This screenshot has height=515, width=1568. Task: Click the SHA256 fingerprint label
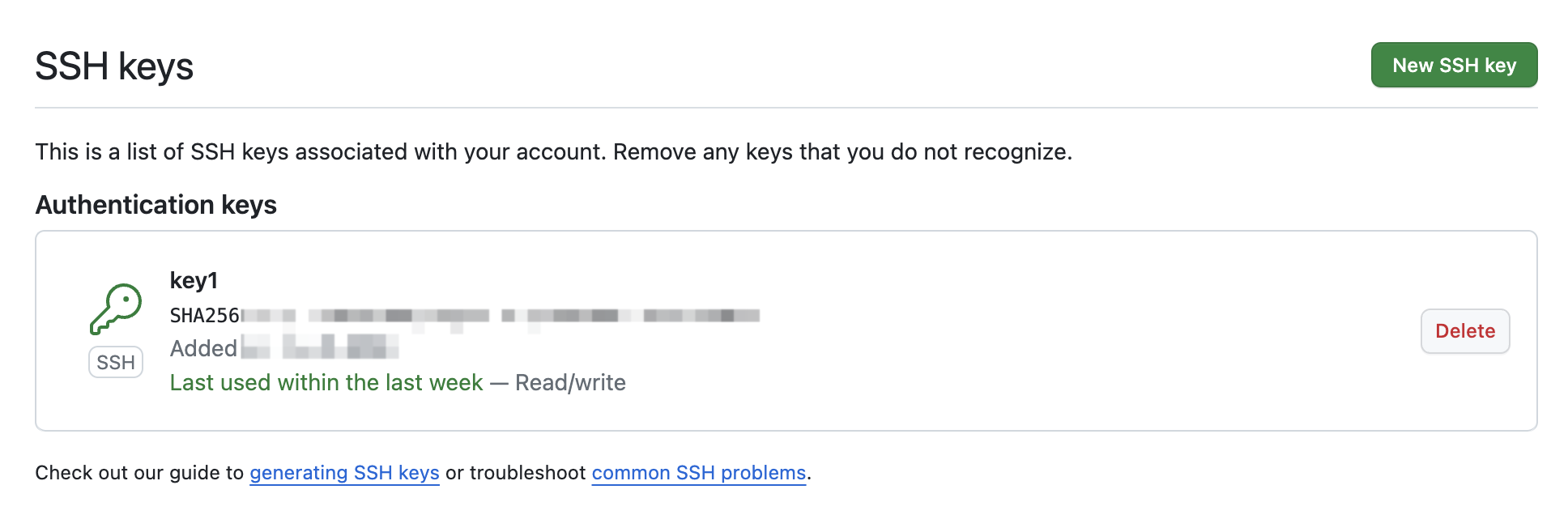[204, 316]
